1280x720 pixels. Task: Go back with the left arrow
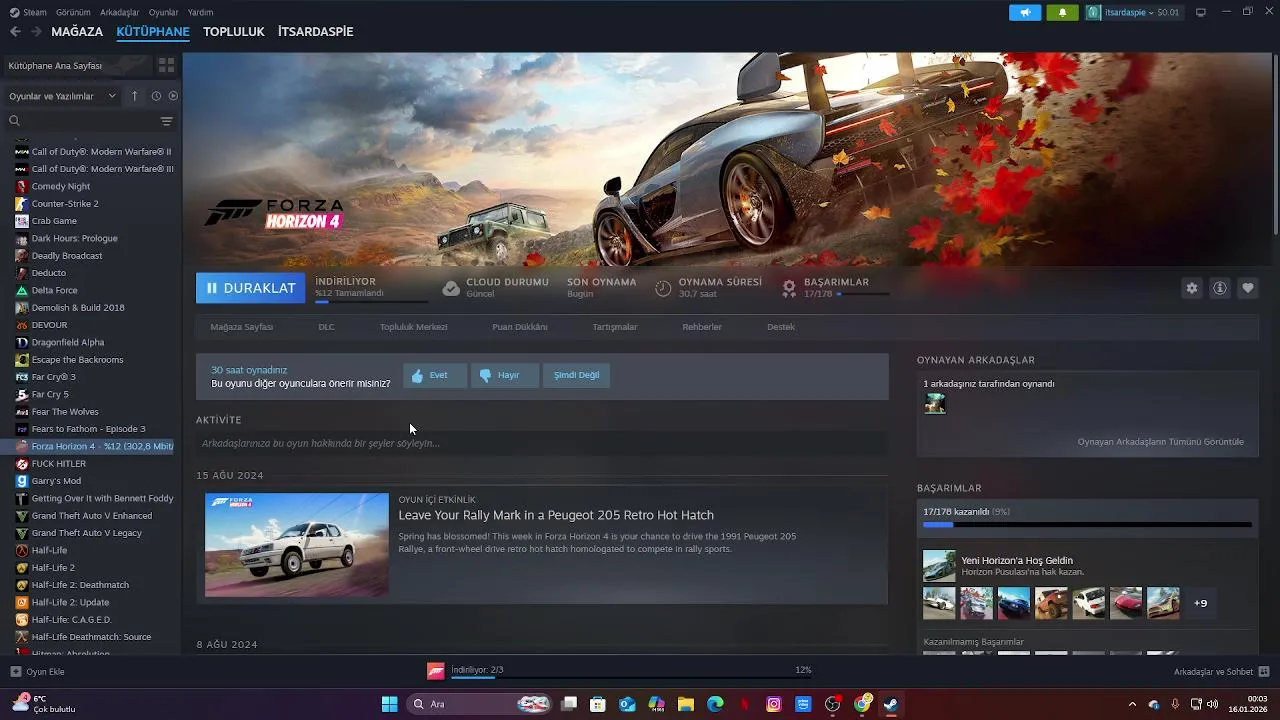pos(15,31)
